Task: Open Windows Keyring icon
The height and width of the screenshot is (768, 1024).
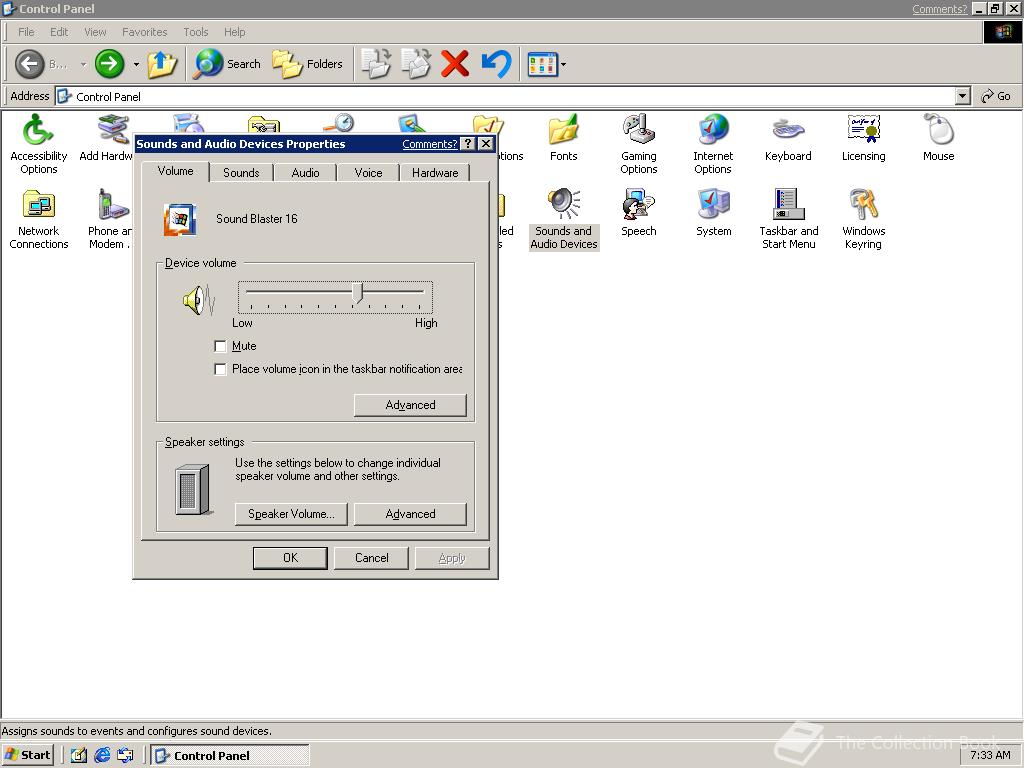Action: coord(863,219)
